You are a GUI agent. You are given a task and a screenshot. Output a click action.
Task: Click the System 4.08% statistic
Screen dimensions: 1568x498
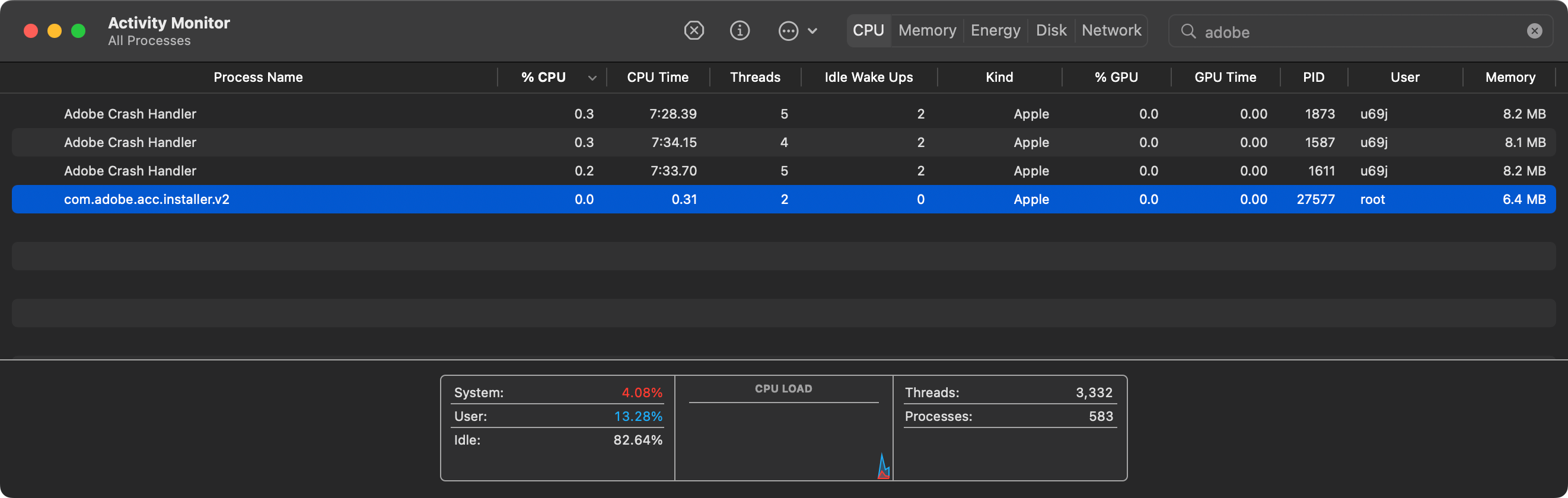click(558, 392)
